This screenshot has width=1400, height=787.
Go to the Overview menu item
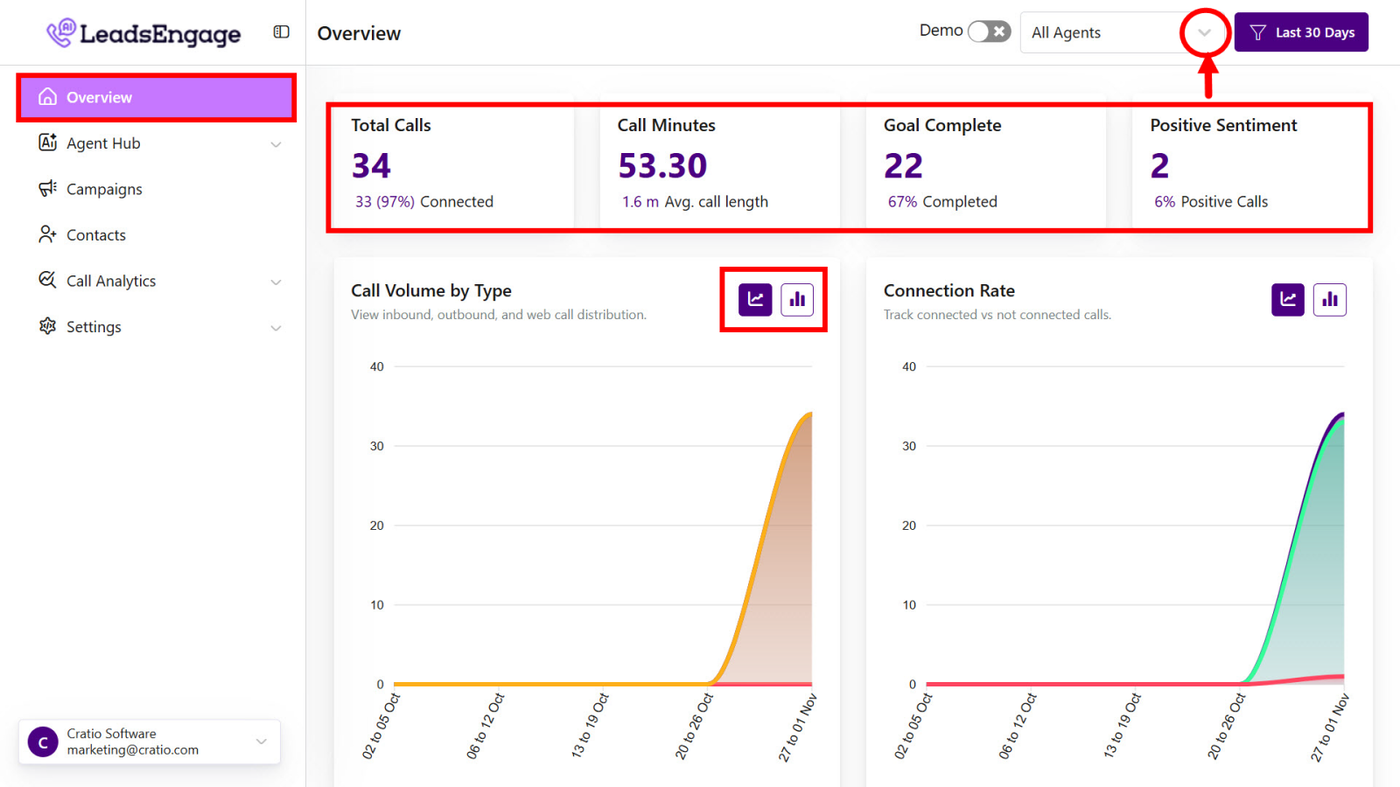tap(156, 97)
